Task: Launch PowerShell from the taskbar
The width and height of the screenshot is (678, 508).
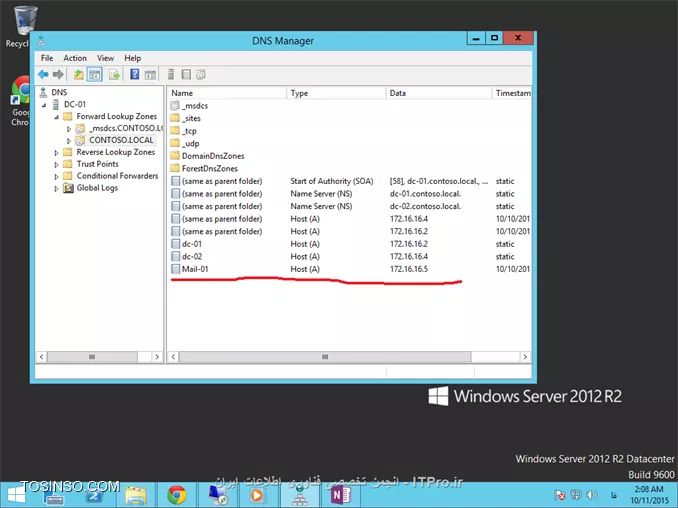Action: pos(94,495)
